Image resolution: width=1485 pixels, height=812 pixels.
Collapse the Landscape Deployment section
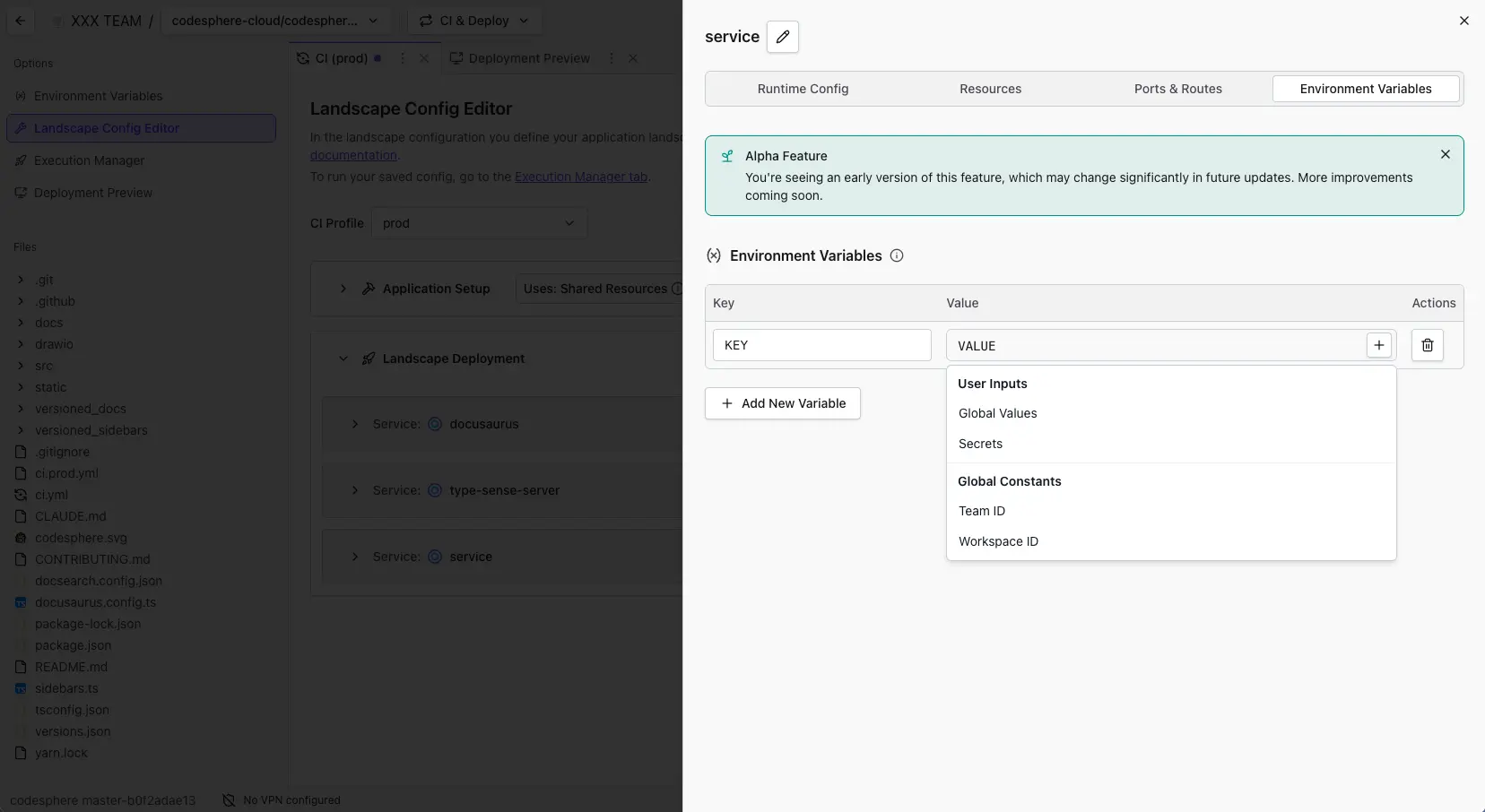pos(343,358)
